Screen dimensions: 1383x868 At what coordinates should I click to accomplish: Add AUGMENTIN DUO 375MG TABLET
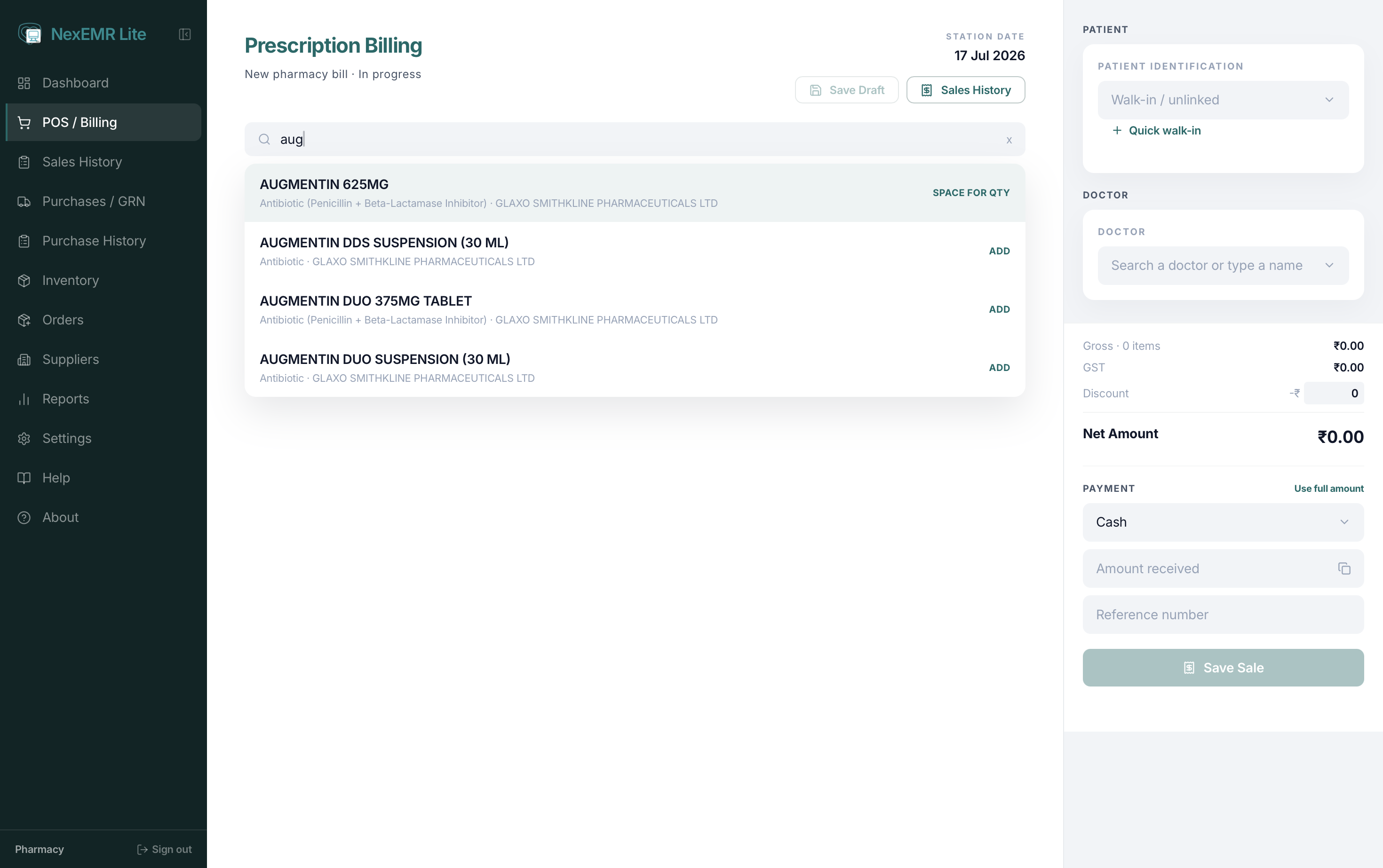click(999, 309)
